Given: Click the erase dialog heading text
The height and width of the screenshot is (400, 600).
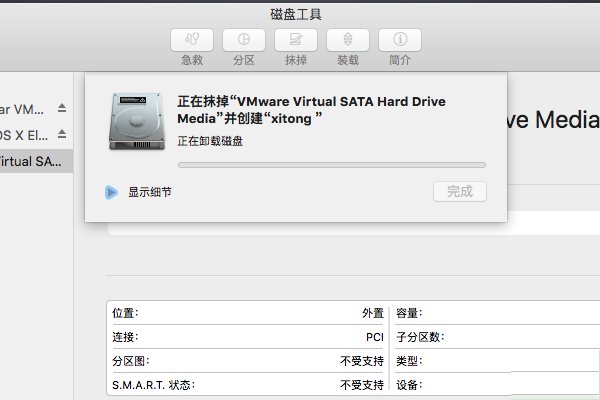Looking at the screenshot, I should 311,110.
